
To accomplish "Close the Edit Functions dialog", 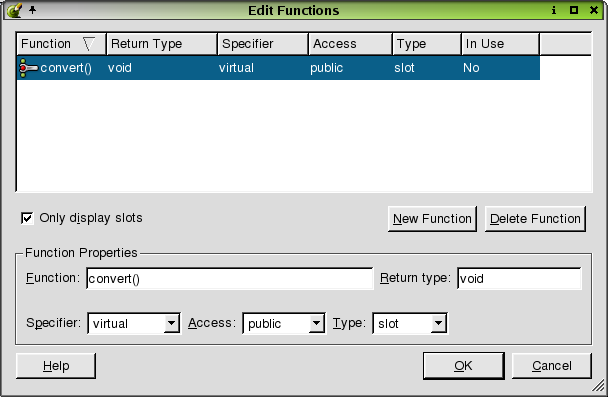I will (594, 10).
